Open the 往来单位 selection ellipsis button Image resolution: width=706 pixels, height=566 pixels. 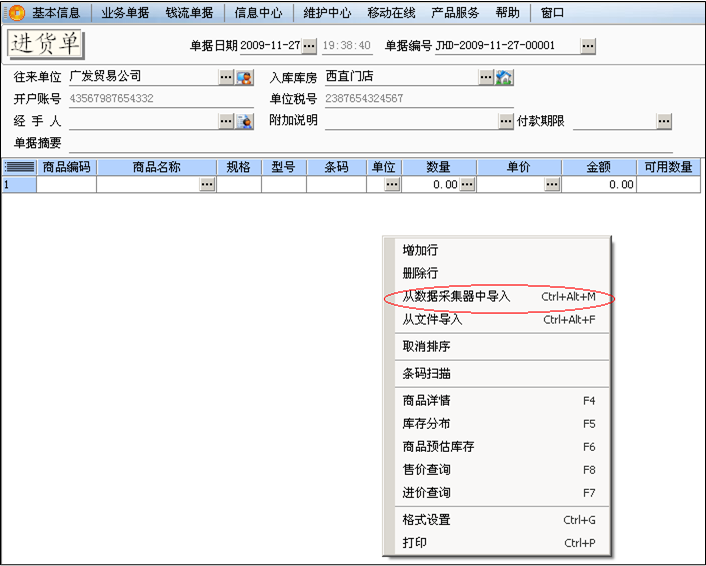tap(226, 77)
